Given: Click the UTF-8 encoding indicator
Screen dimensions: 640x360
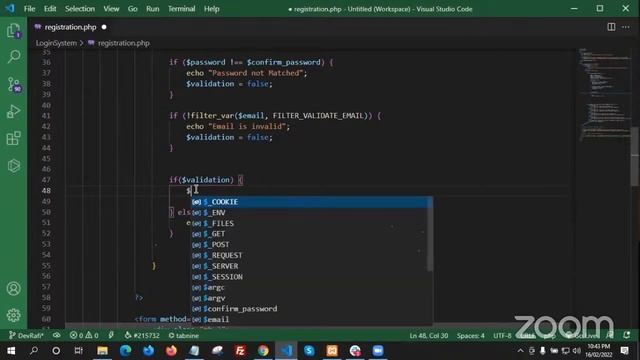Looking at the screenshot, I should (502, 336).
